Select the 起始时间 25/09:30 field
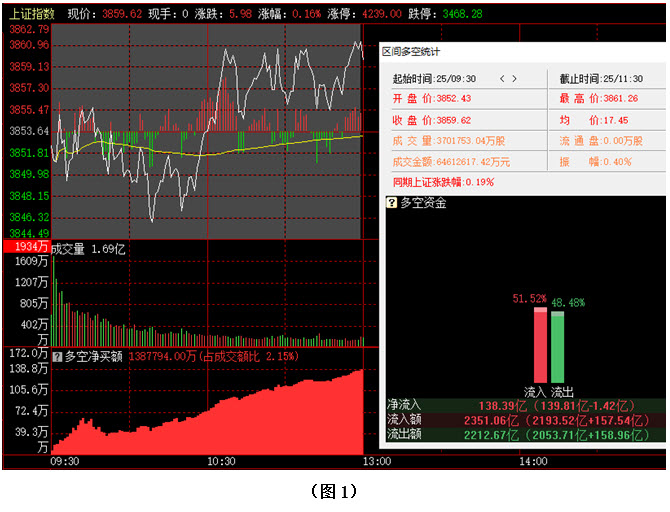The height and width of the screenshot is (512, 670). (434, 79)
